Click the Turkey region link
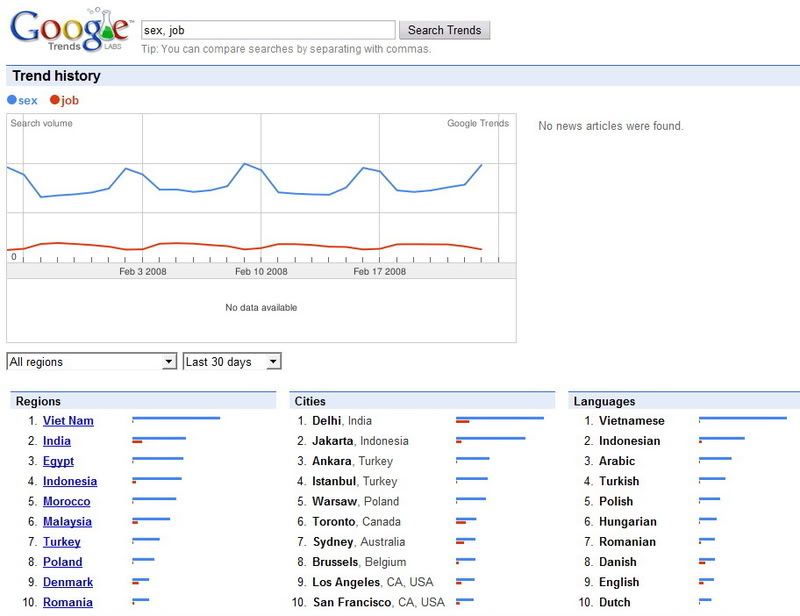Viewport: 800px width, 616px height. pyautogui.click(x=62, y=542)
